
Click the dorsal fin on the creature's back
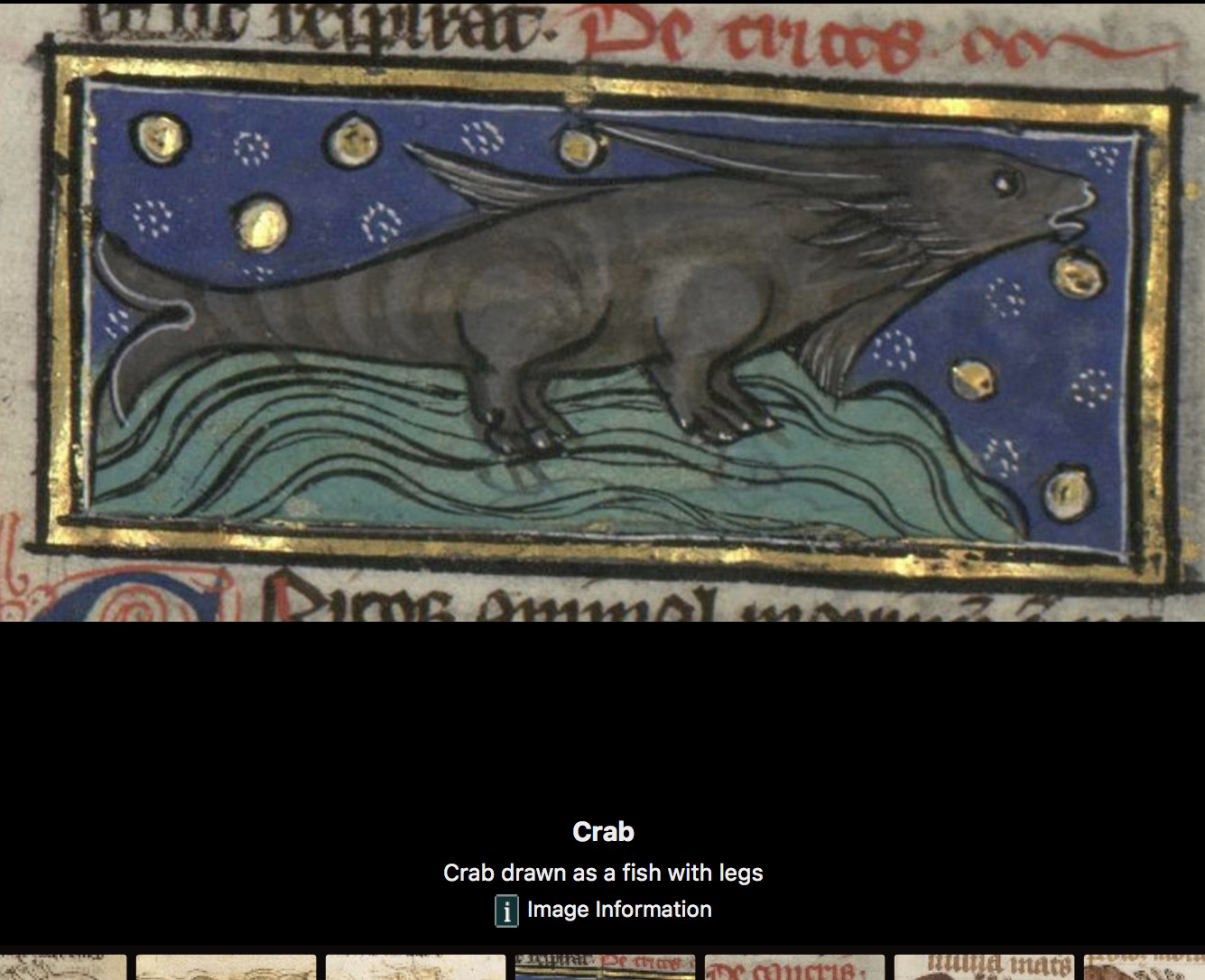click(478, 180)
